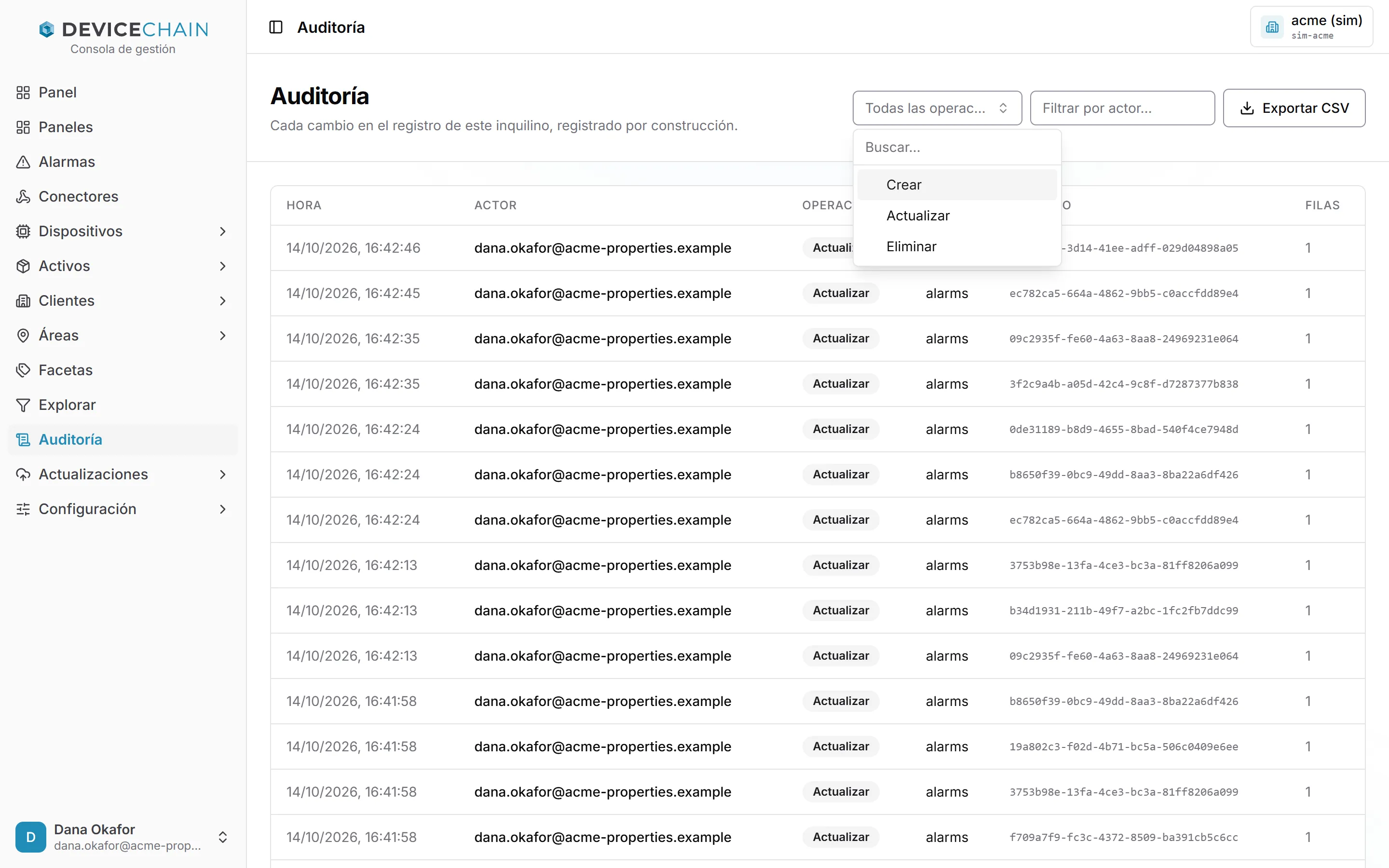
Task: Expand the Activos submenu chevron
Action: pos(223,266)
